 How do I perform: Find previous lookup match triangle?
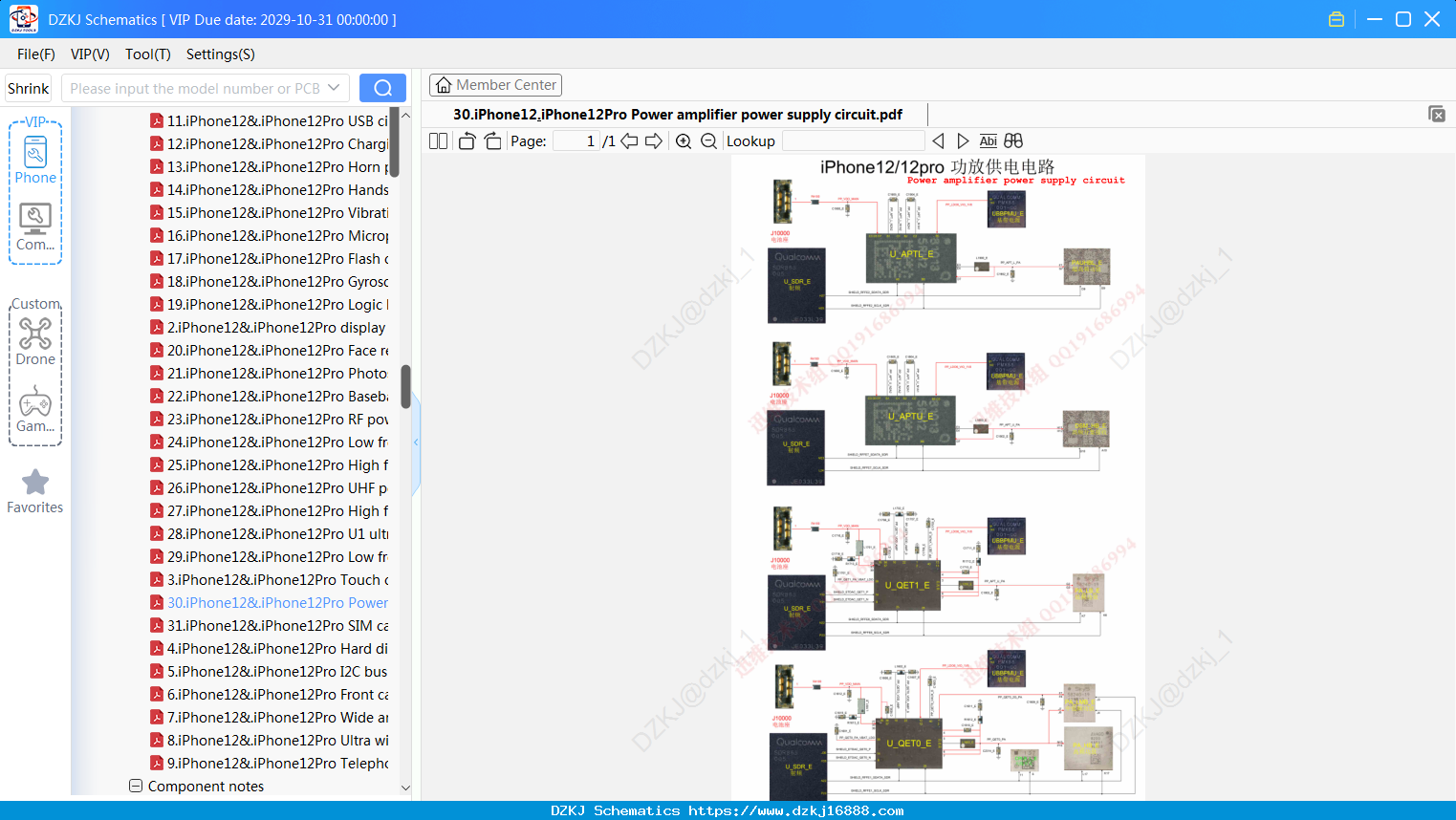[938, 141]
